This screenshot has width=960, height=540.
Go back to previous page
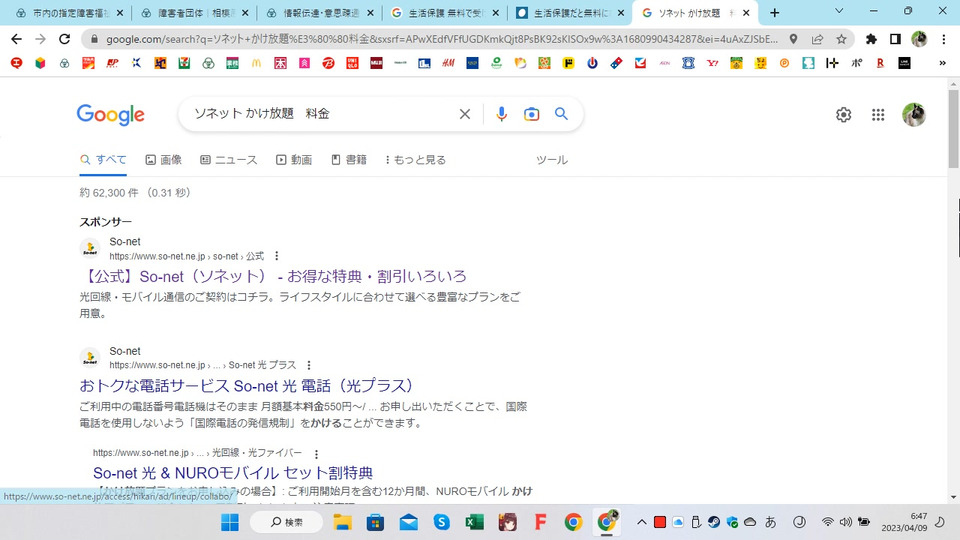point(17,39)
